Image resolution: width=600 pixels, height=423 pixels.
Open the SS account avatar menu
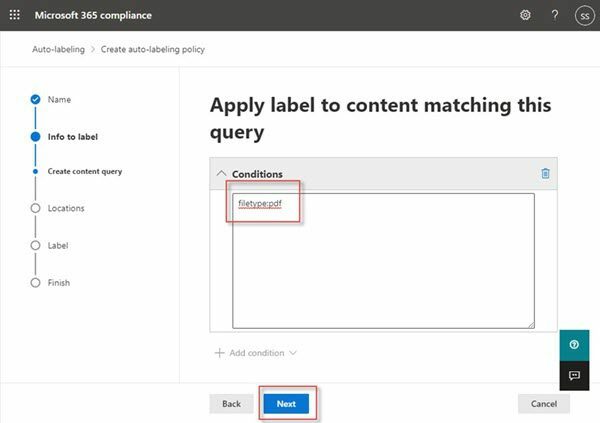pyautogui.click(x=584, y=15)
